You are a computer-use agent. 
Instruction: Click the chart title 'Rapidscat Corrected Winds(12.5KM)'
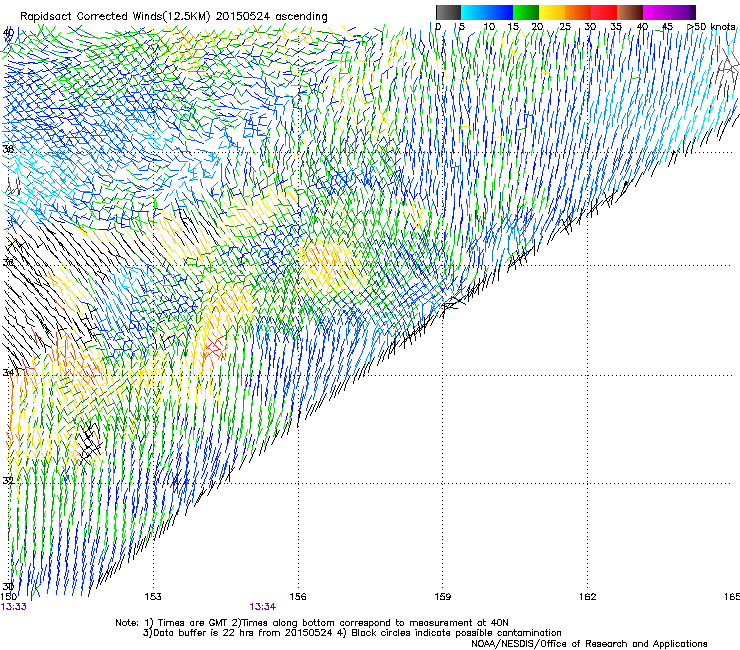(115, 17)
